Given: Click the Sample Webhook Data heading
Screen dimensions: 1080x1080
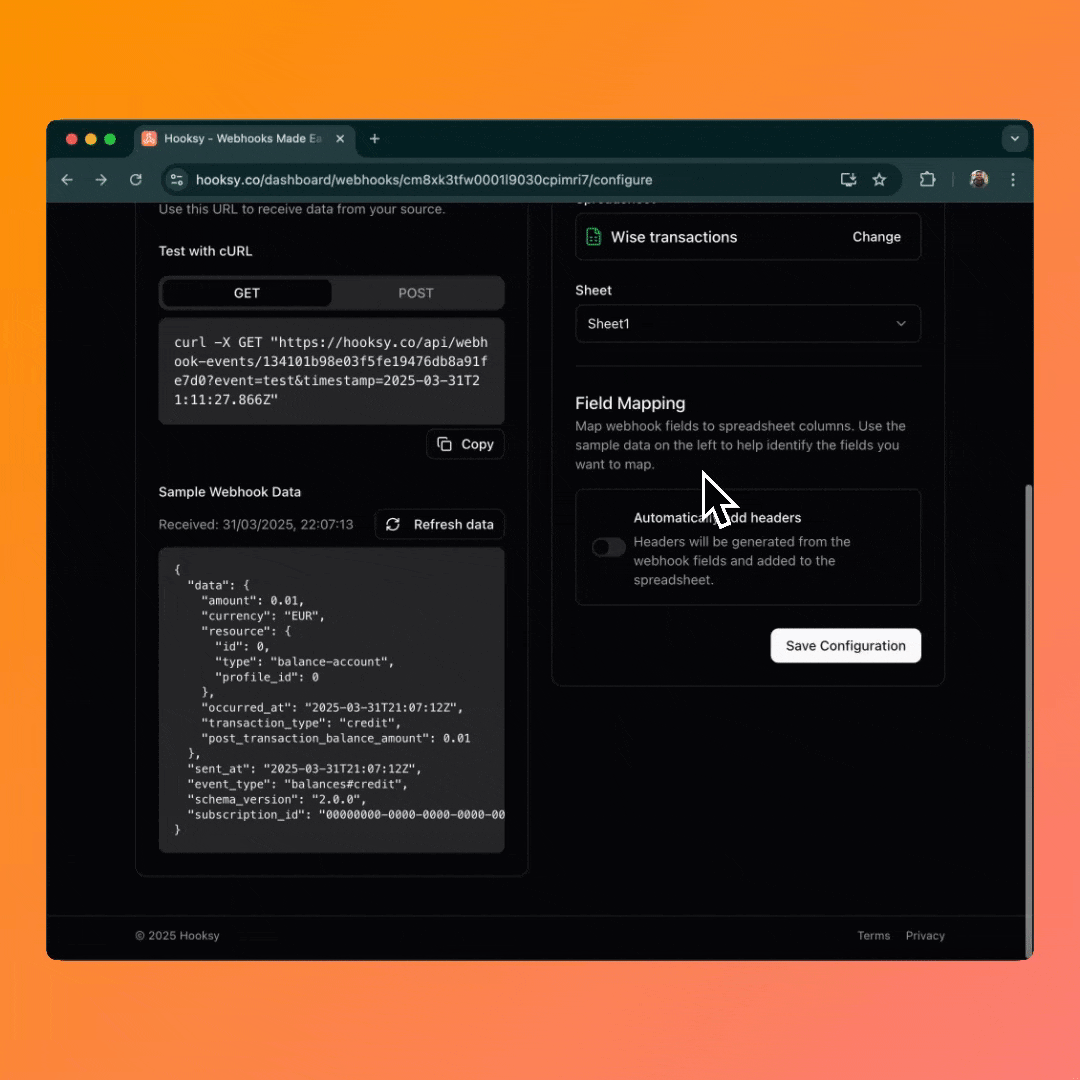Looking at the screenshot, I should coord(229,492).
